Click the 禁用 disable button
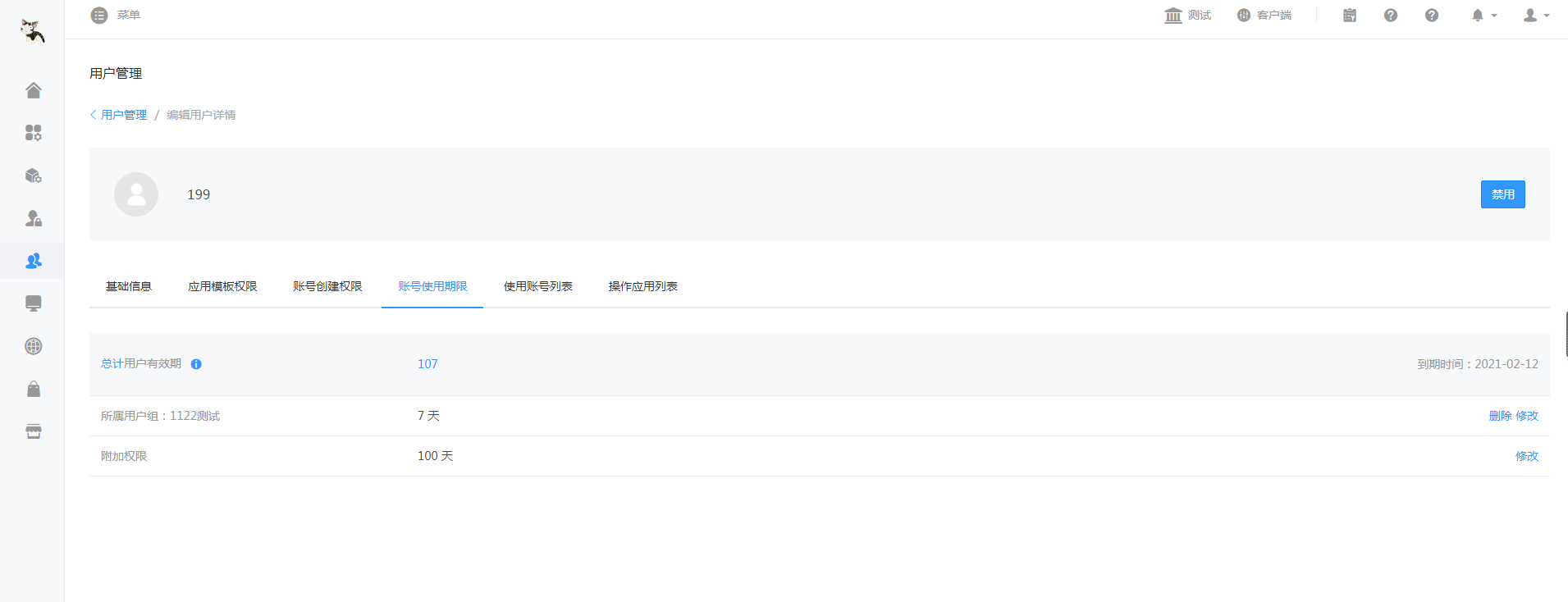Screen dimensions: 1568x602 pyautogui.click(x=1502, y=194)
